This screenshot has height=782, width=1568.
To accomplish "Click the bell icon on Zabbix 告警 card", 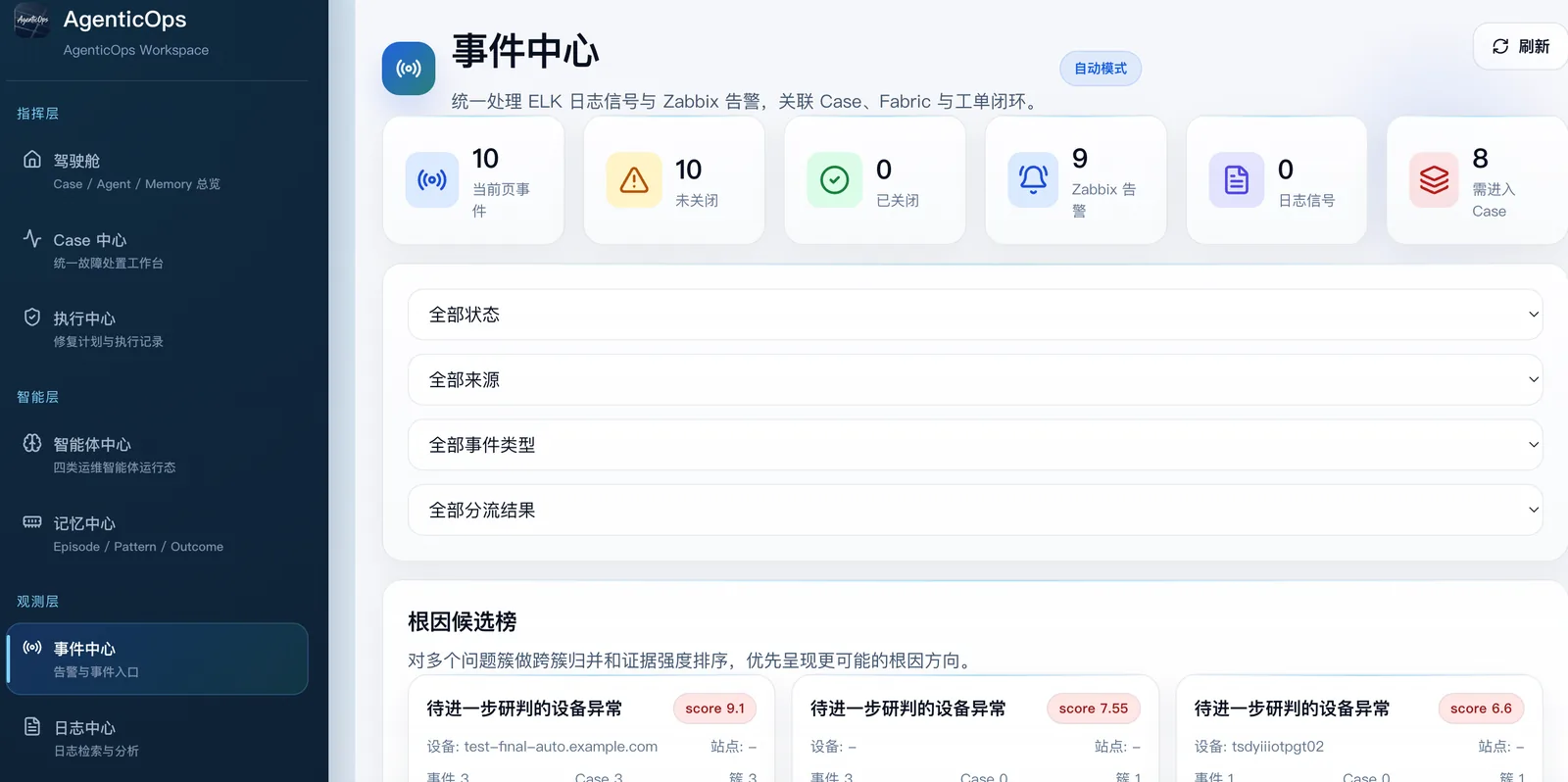I will [x=1033, y=180].
